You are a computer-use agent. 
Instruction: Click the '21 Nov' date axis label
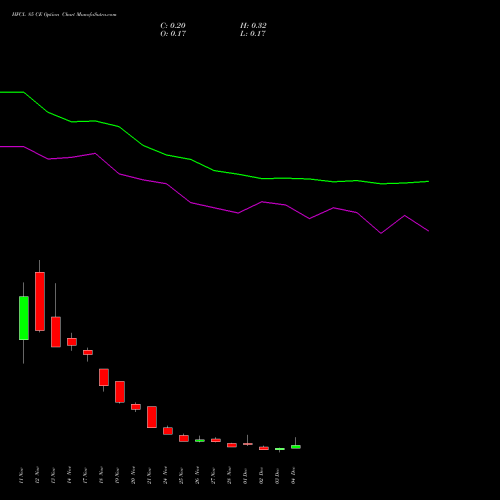149,476
